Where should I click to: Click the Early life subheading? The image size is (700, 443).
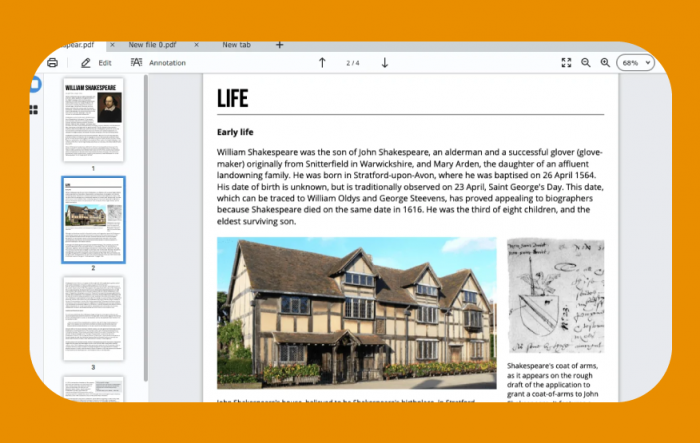235,132
